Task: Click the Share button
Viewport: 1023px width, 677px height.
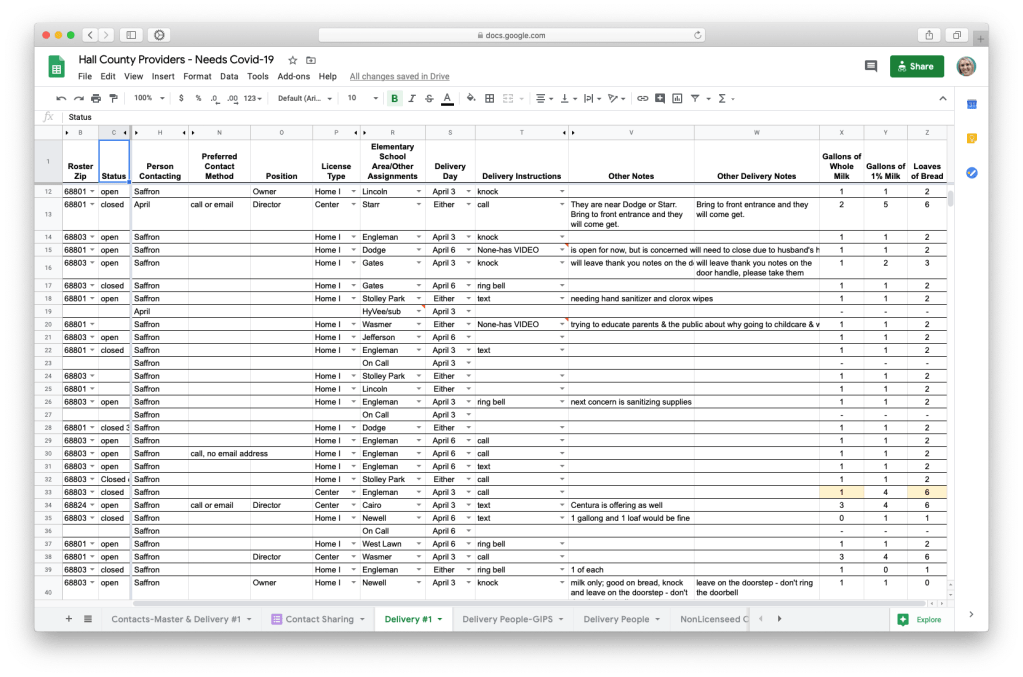Action: pyautogui.click(x=915, y=65)
